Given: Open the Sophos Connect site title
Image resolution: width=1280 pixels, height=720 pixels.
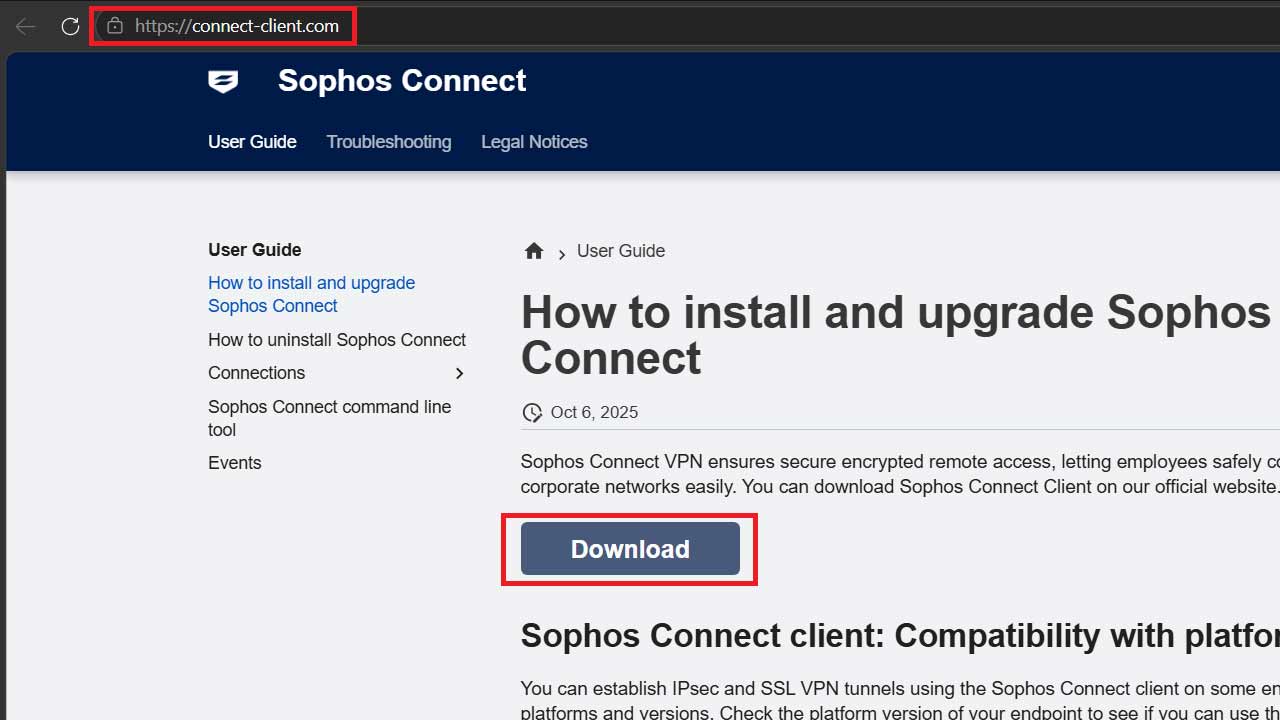Looking at the screenshot, I should (402, 81).
